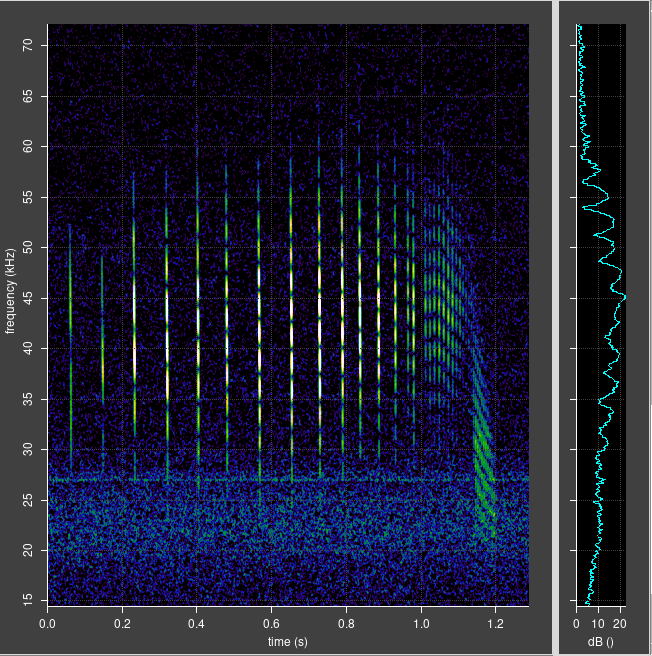This screenshot has width=652, height=656.
Task: Select the 1.0 tick on time axis
Action: (x=422, y=621)
